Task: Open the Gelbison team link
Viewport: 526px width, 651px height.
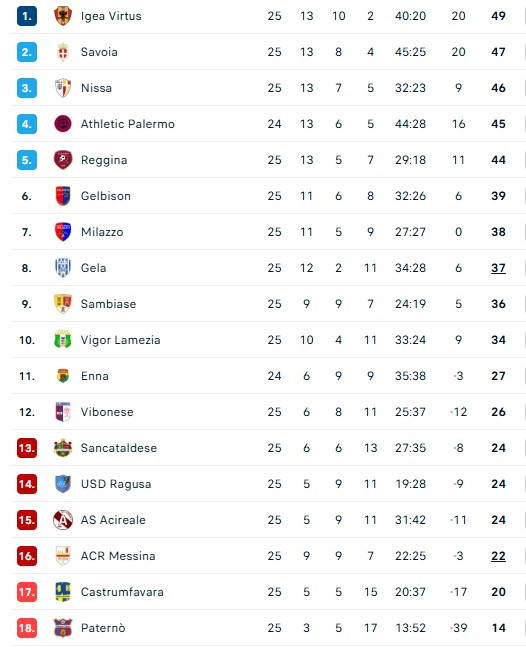Action: point(106,196)
